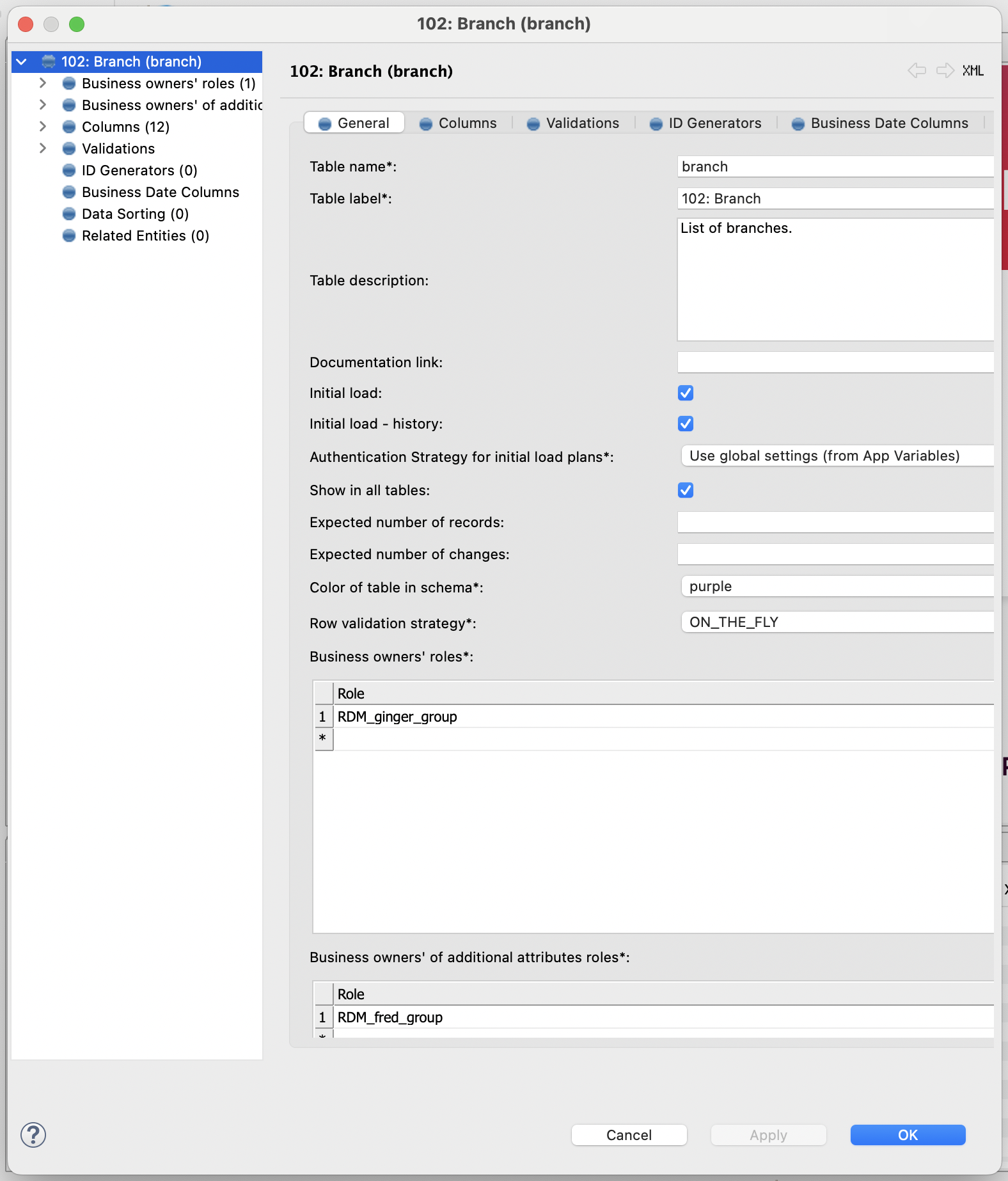Click the Cancel button
1008x1181 pixels.
(x=629, y=1135)
